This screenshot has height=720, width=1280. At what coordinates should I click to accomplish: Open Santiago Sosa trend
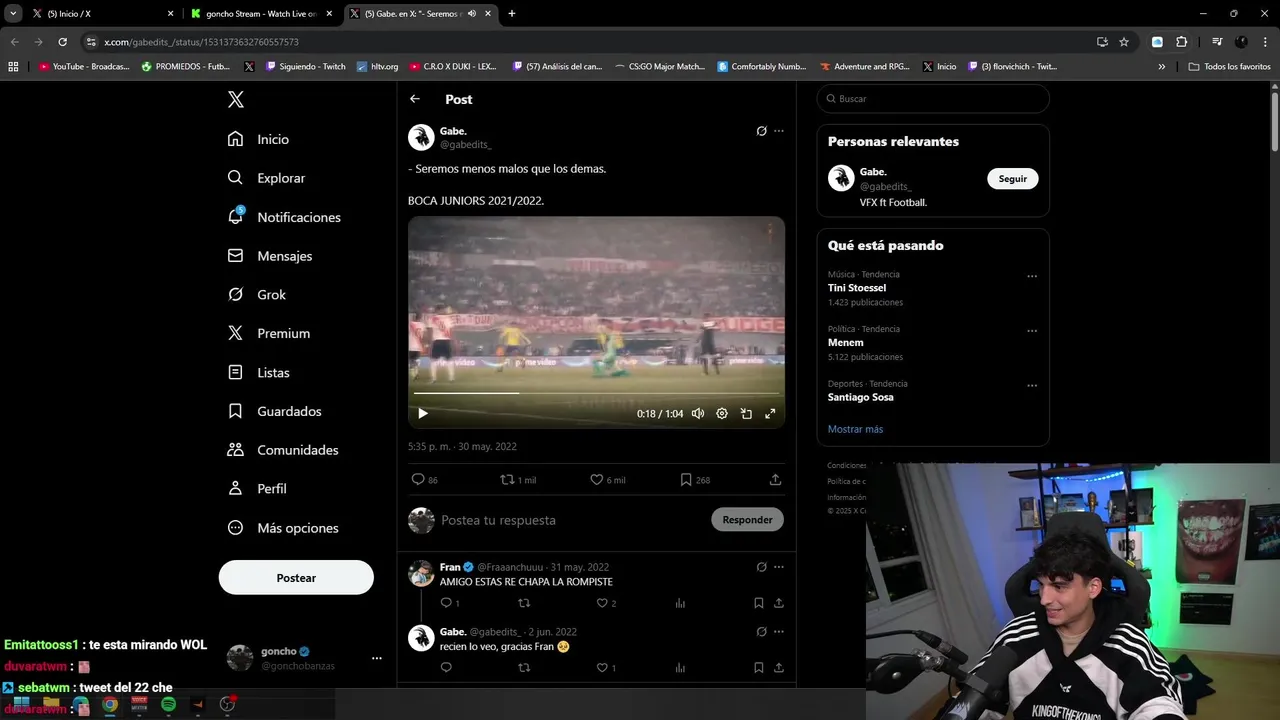point(861,397)
